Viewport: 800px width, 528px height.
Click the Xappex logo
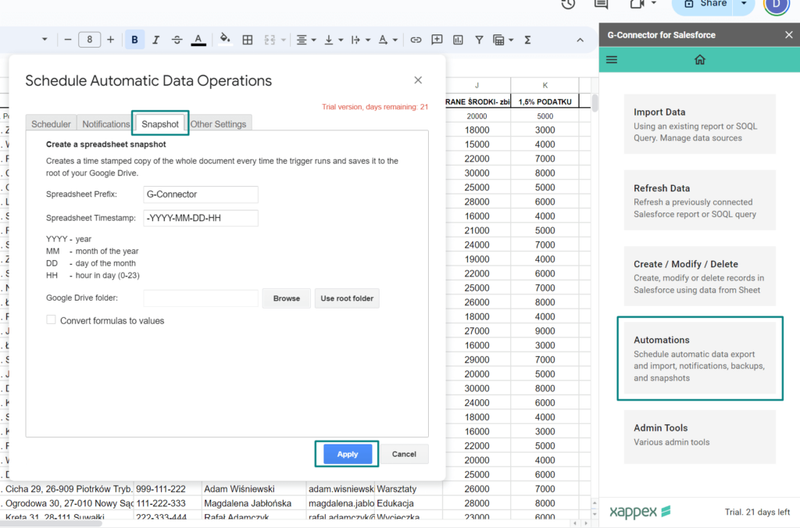640,511
